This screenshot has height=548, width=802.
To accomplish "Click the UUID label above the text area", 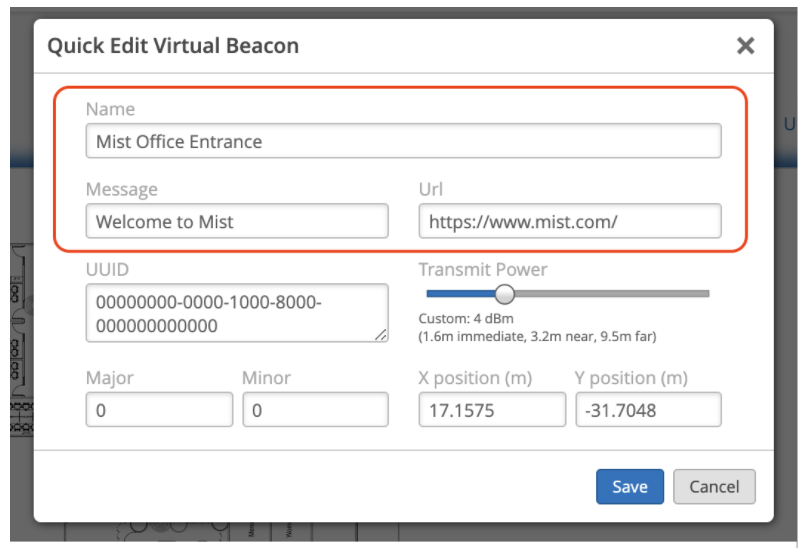I will 107,270.
